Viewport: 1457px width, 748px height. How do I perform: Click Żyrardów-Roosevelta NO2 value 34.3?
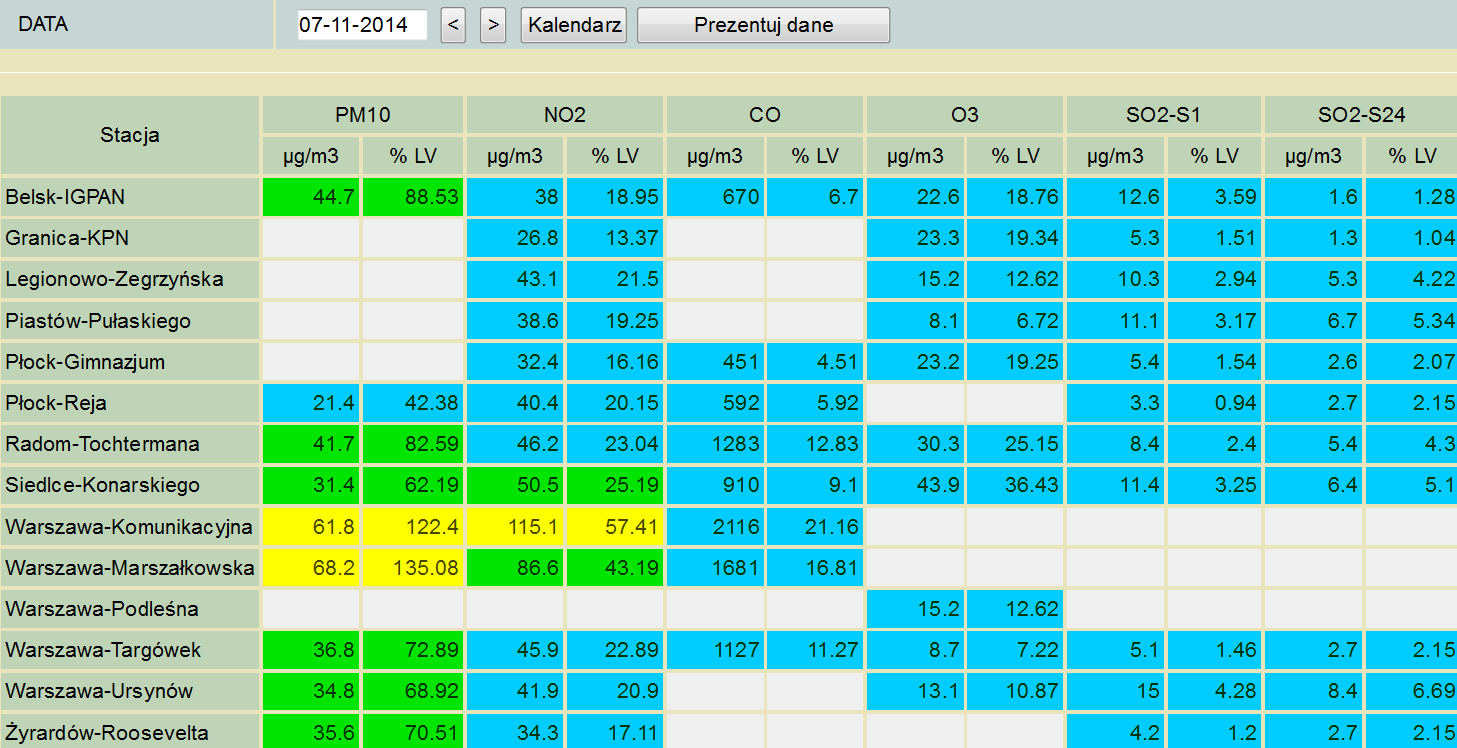pos(515,732)
